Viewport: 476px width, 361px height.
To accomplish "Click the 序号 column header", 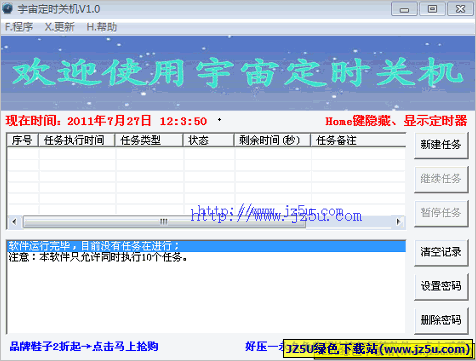I will [x=23, y=140].
